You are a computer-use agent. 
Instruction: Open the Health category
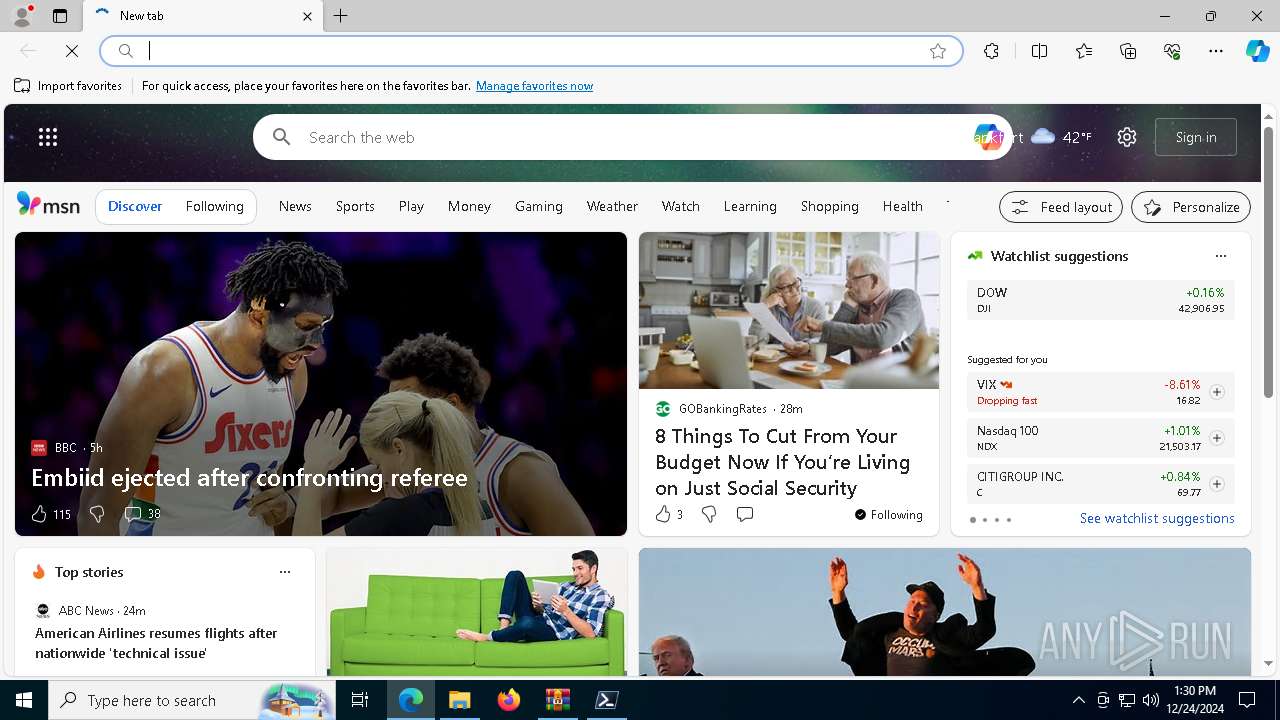903,206
